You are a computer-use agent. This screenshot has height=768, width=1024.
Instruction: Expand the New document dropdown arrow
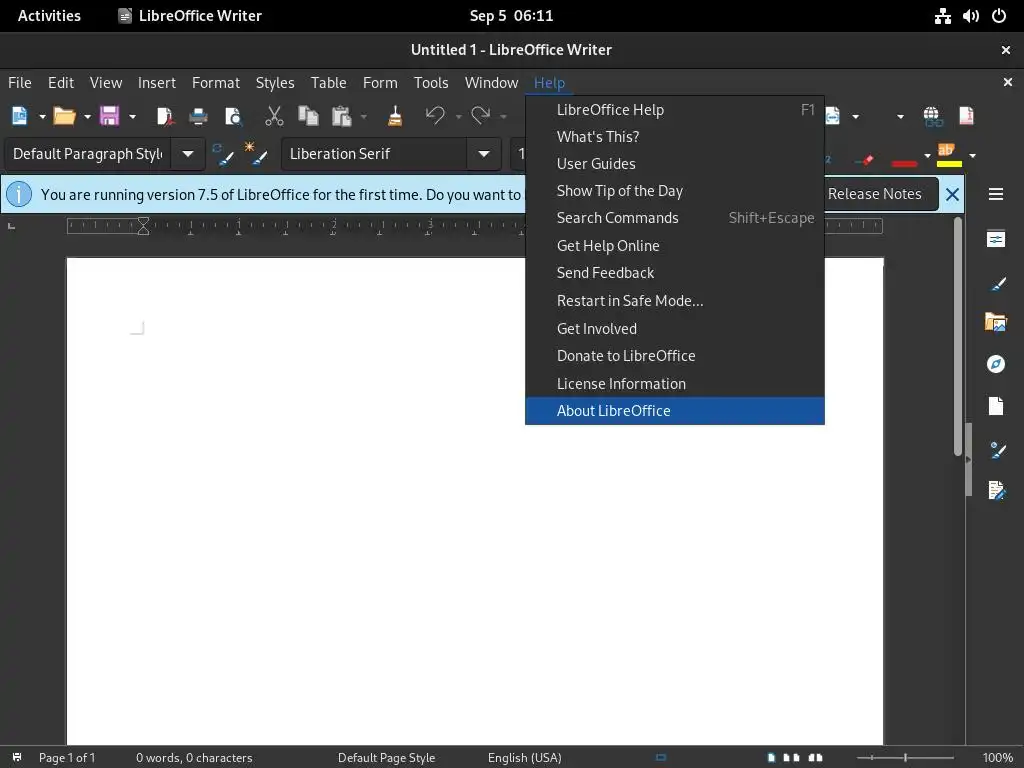(42, 117)
